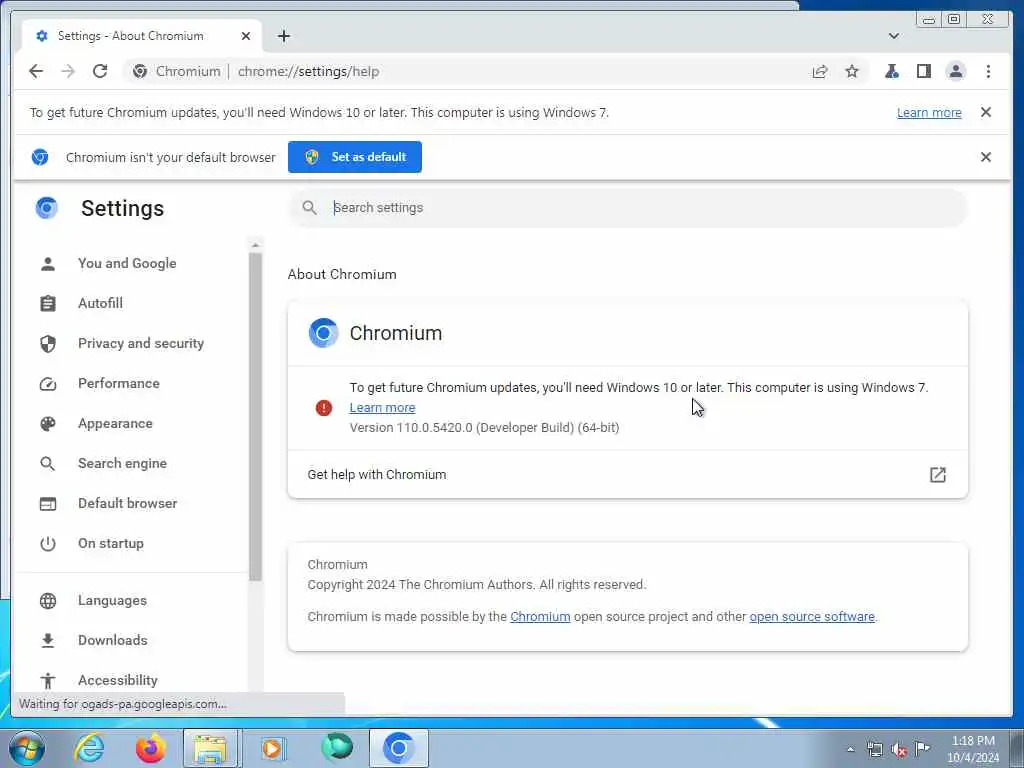The height and width of the screenshot is (768, 1024).
Task: Click the forward navigation arrow
Action: point(68,71)
